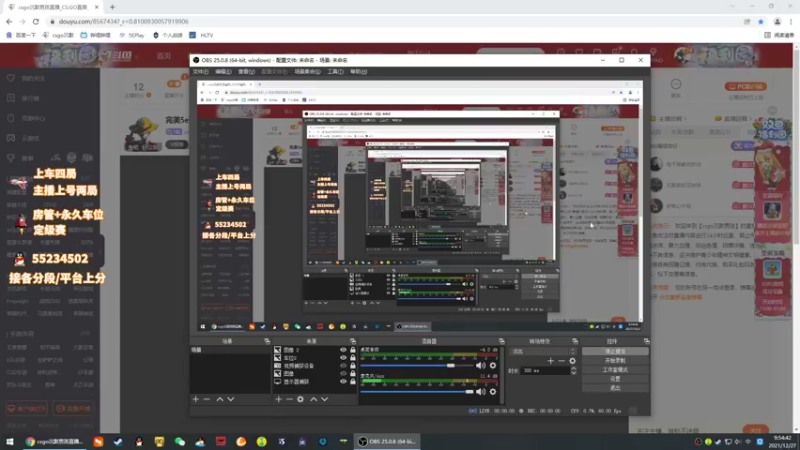Image resolution: width=800 pixels, height=450 pixels.
Task: Go back in Chrome browser
Action: click(x=9, y=21)
